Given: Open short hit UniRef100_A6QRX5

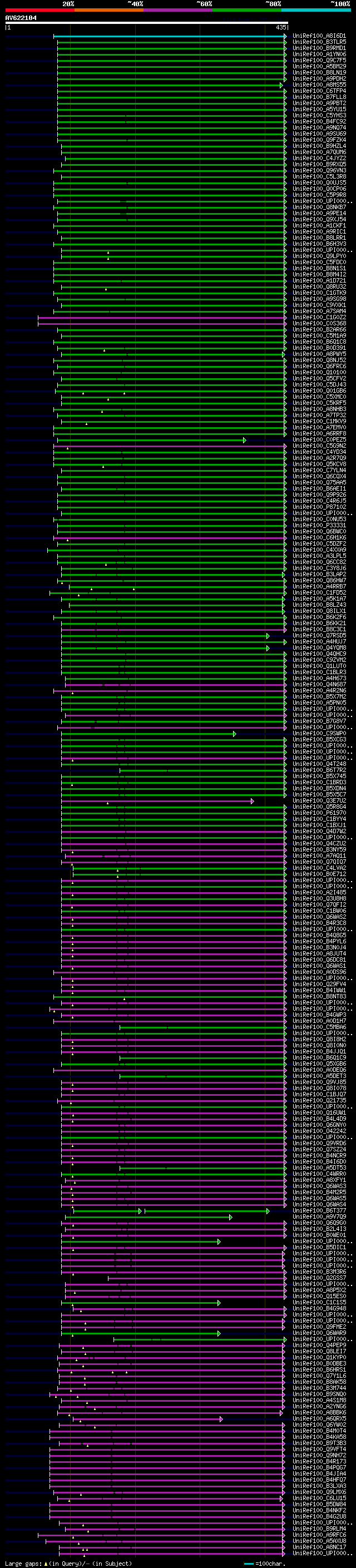Looking at the screenshot, I should click(319, 1419).
